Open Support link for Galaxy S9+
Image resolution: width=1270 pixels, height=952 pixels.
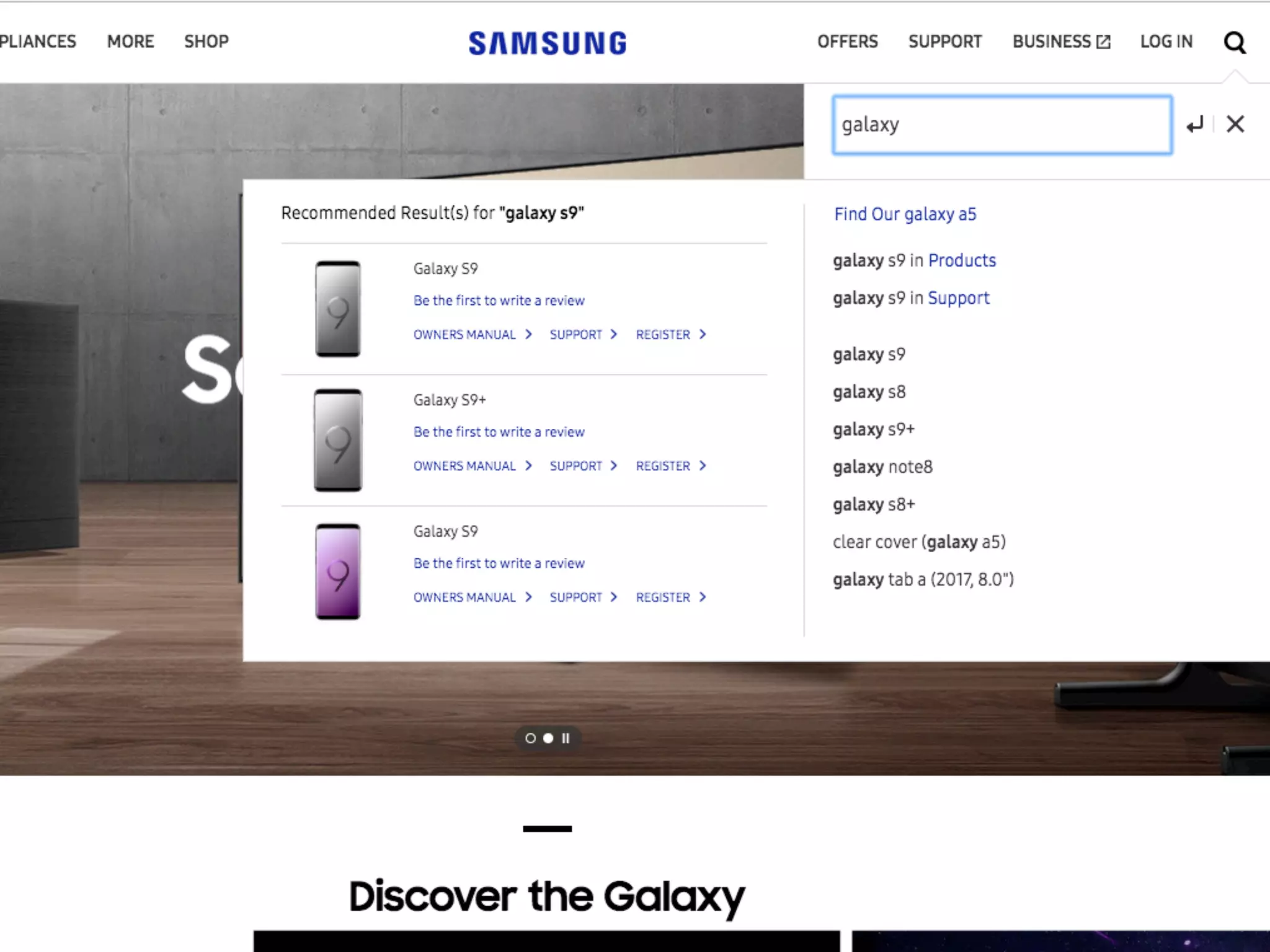pyautogui.click(x=584, y=466)
